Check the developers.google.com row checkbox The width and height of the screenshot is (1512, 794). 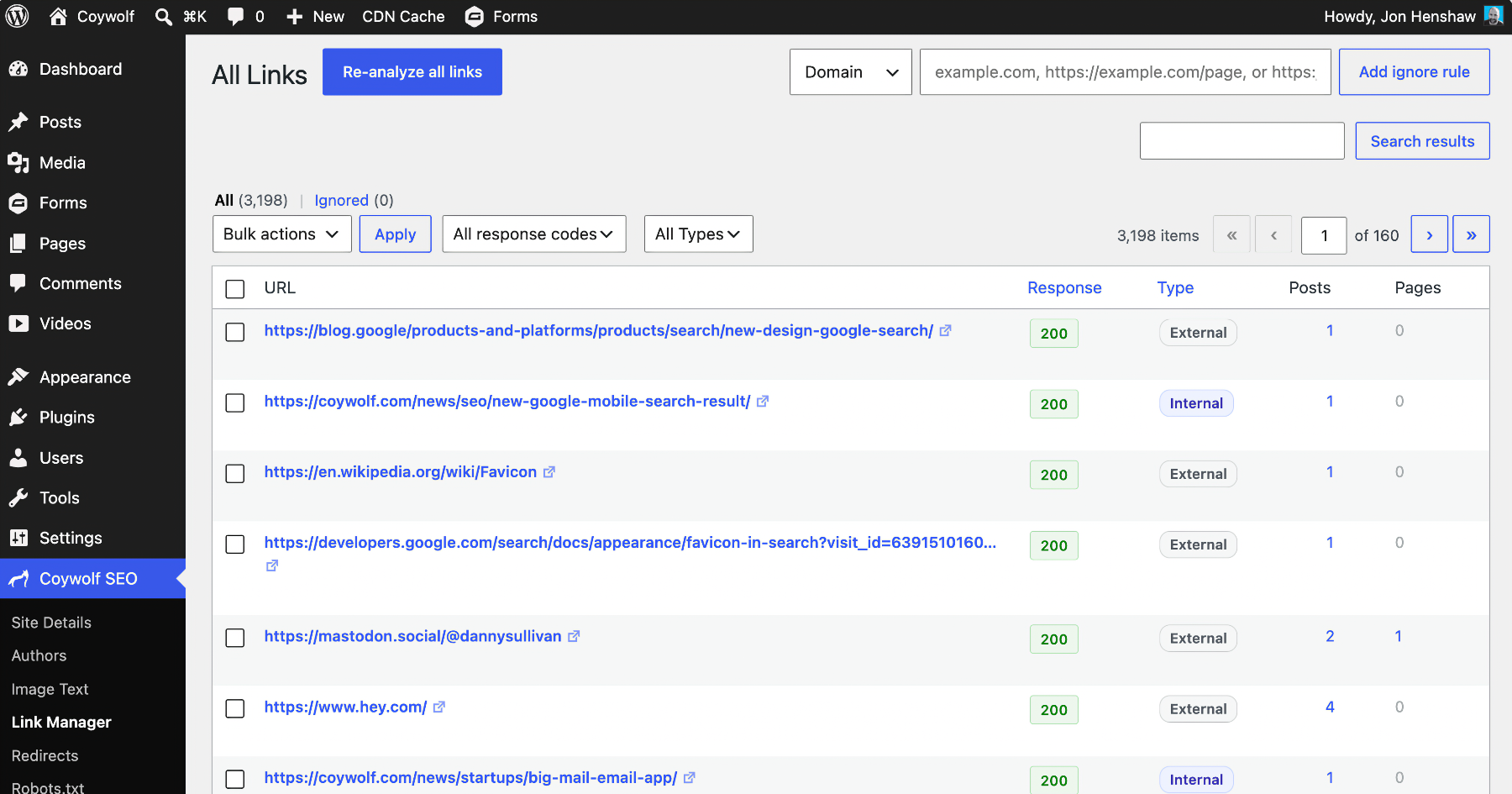(x=235, y=544)
